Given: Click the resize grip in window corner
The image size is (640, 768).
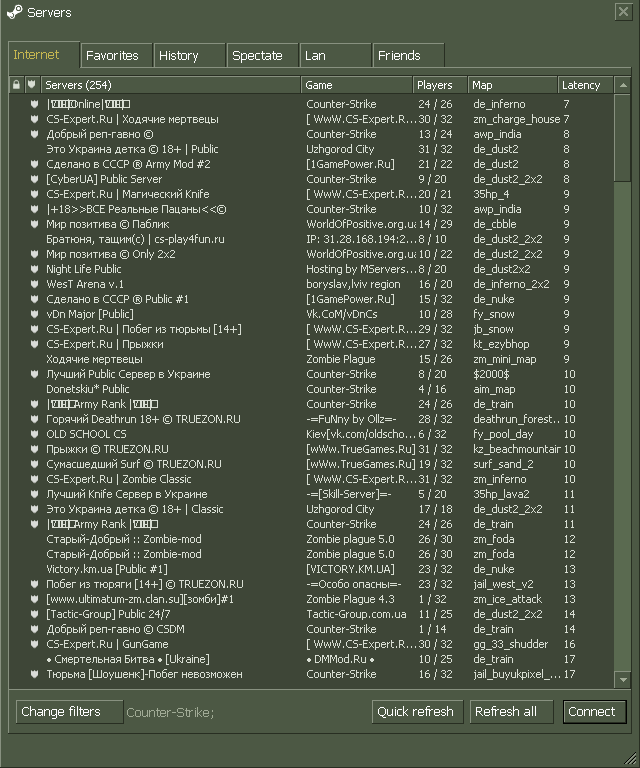Looking at the screenshot, I should [x=631, y=759].
